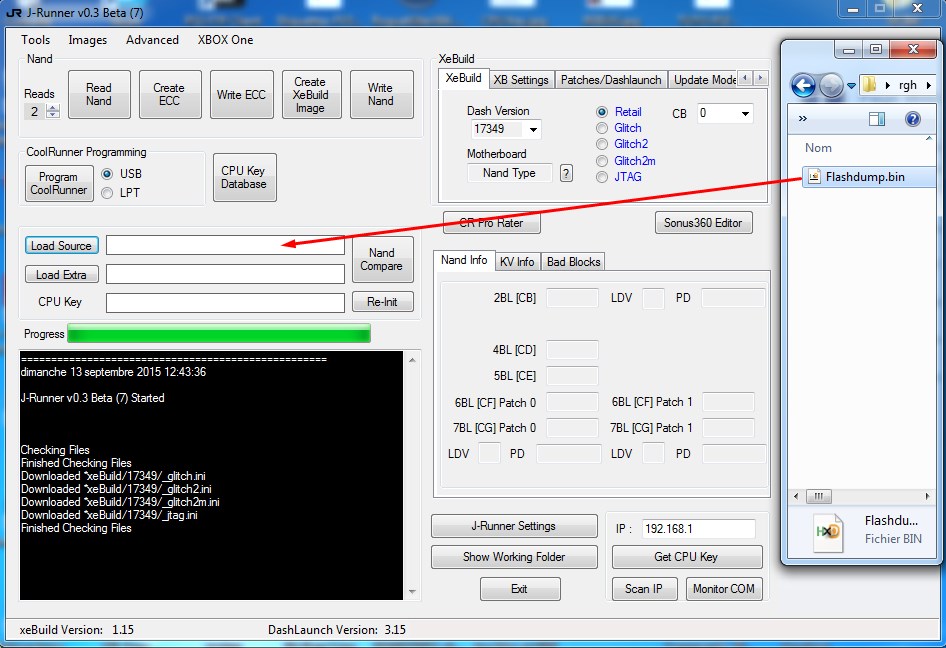Screen dimensions: 946x648
Task: Click the Get CPU Key button
Action: (x=687, y=557)
